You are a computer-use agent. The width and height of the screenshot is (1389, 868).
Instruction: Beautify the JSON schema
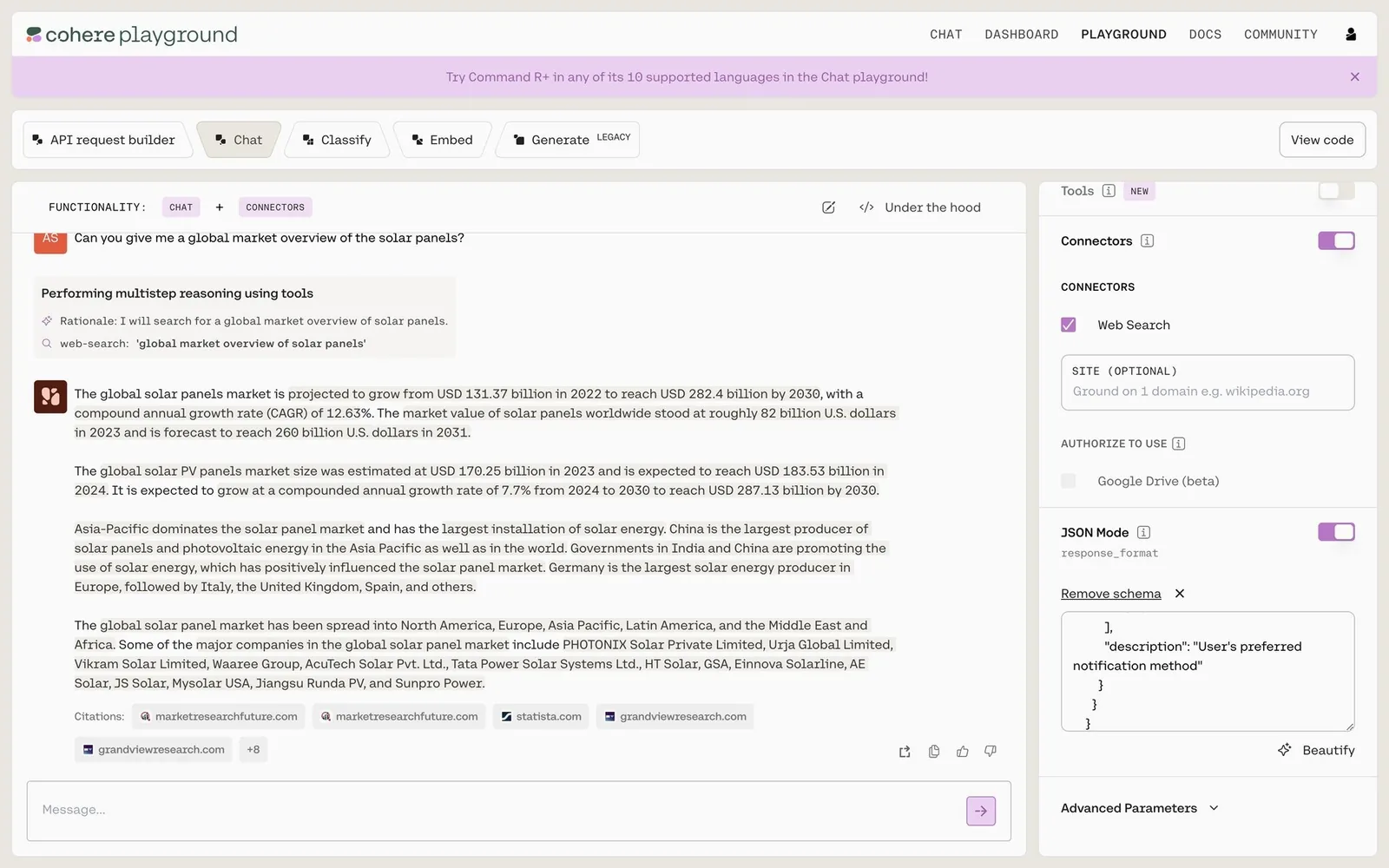point(1316,750)
